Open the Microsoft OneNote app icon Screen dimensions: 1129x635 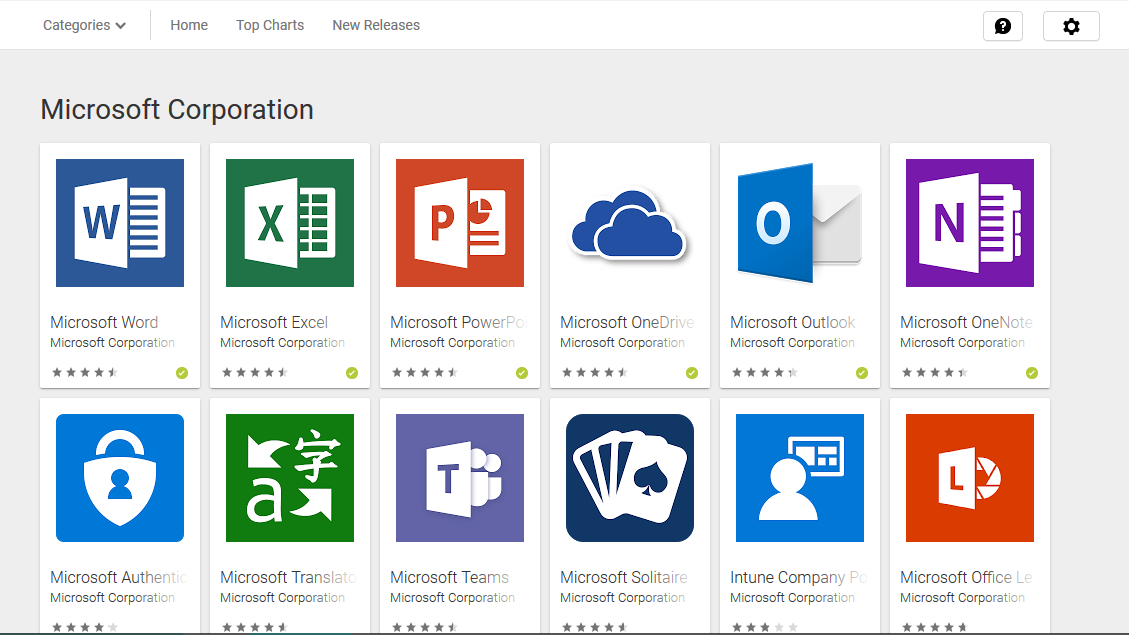pos(969,222)
